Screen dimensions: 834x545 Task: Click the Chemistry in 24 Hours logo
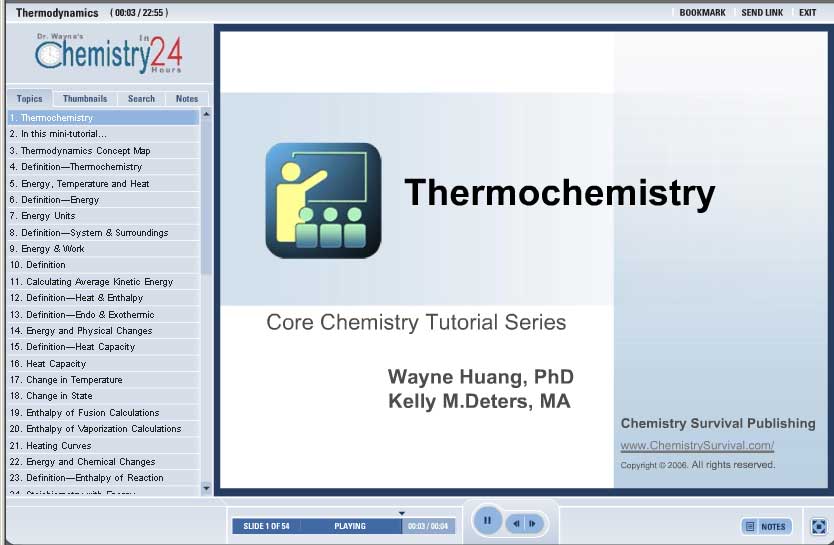(x=108, y=53)
